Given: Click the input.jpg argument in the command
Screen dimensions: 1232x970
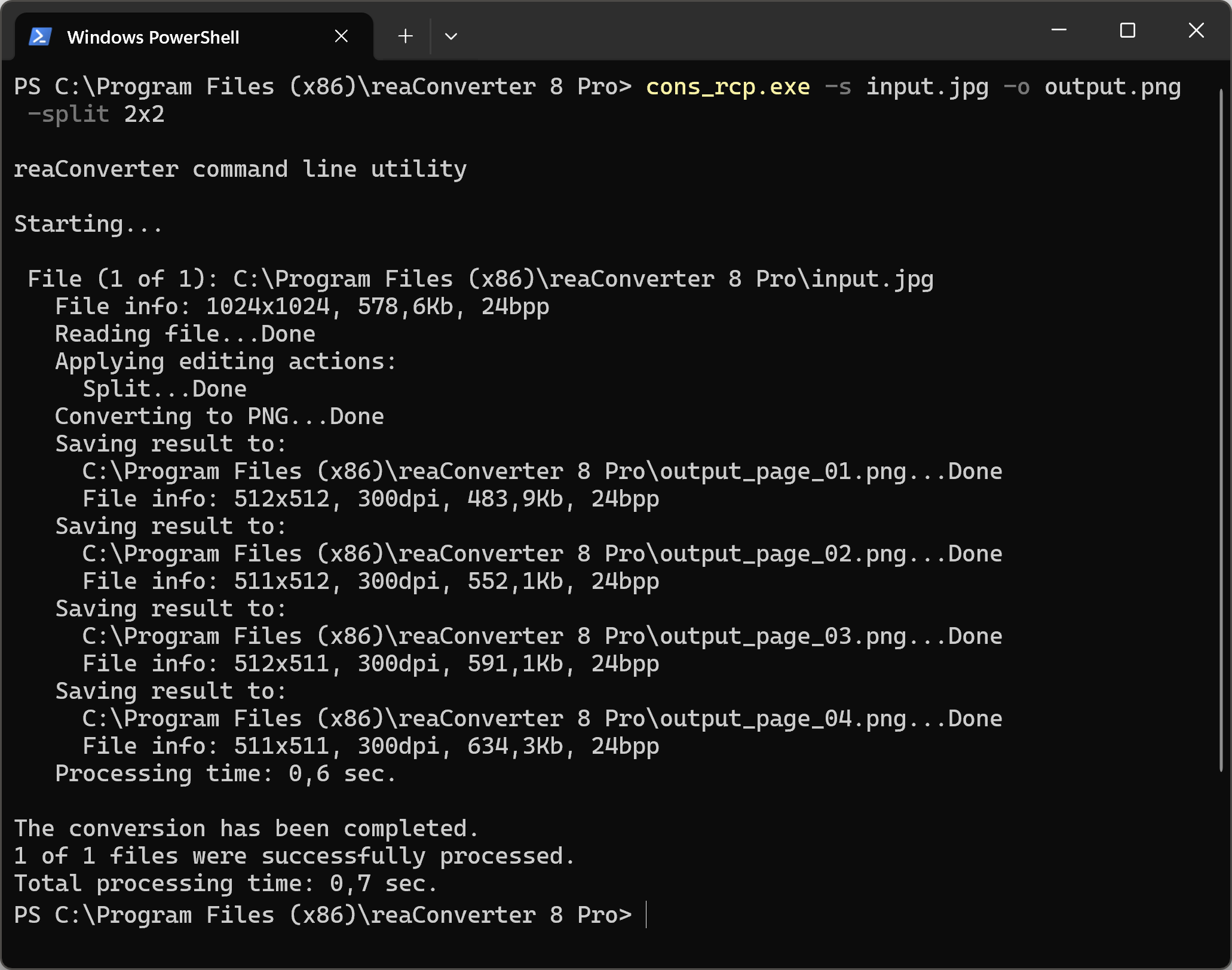Looking at the screenshot, I should click(927, 87).
